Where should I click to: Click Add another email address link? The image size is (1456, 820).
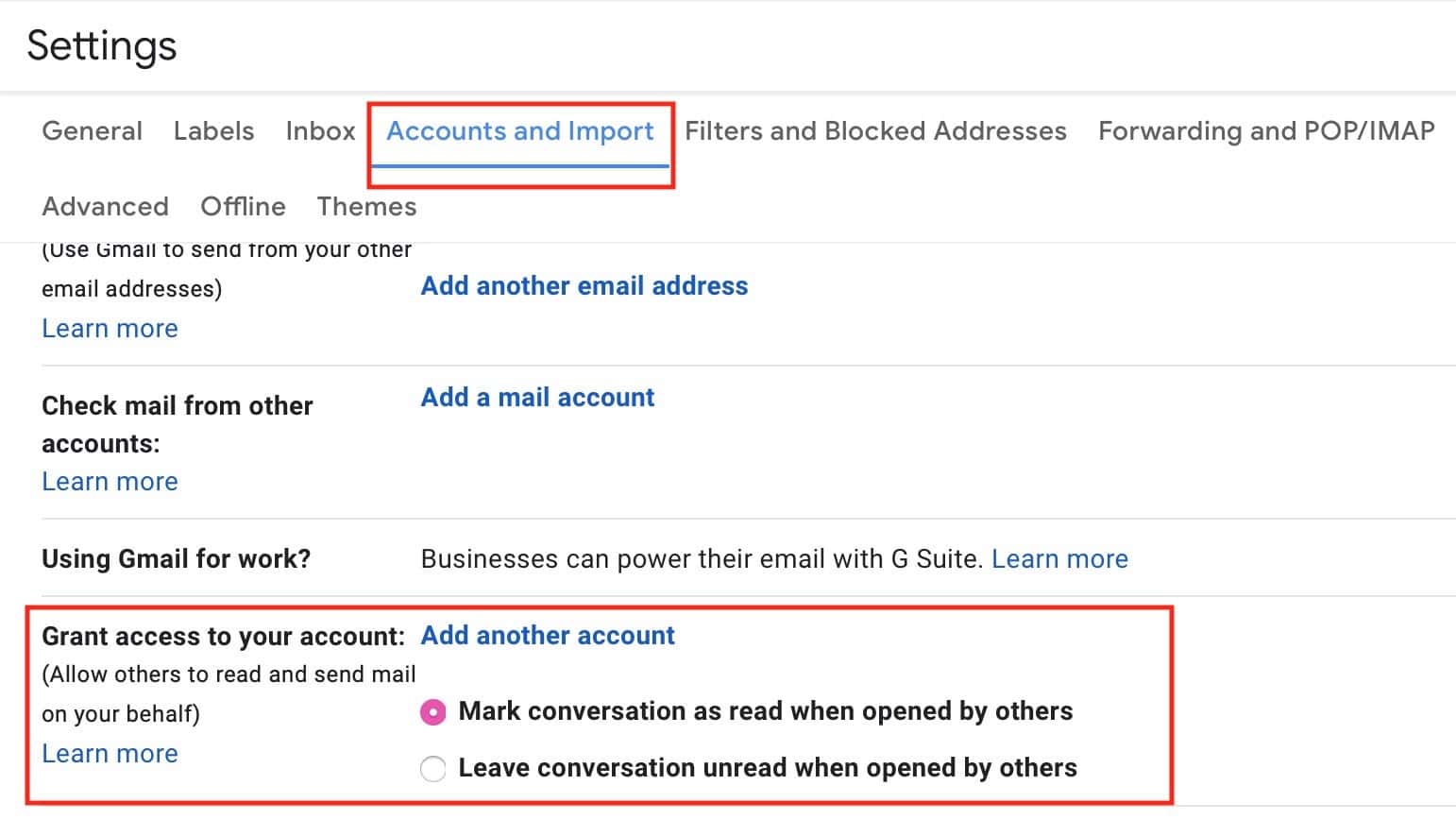click(584, 285)
